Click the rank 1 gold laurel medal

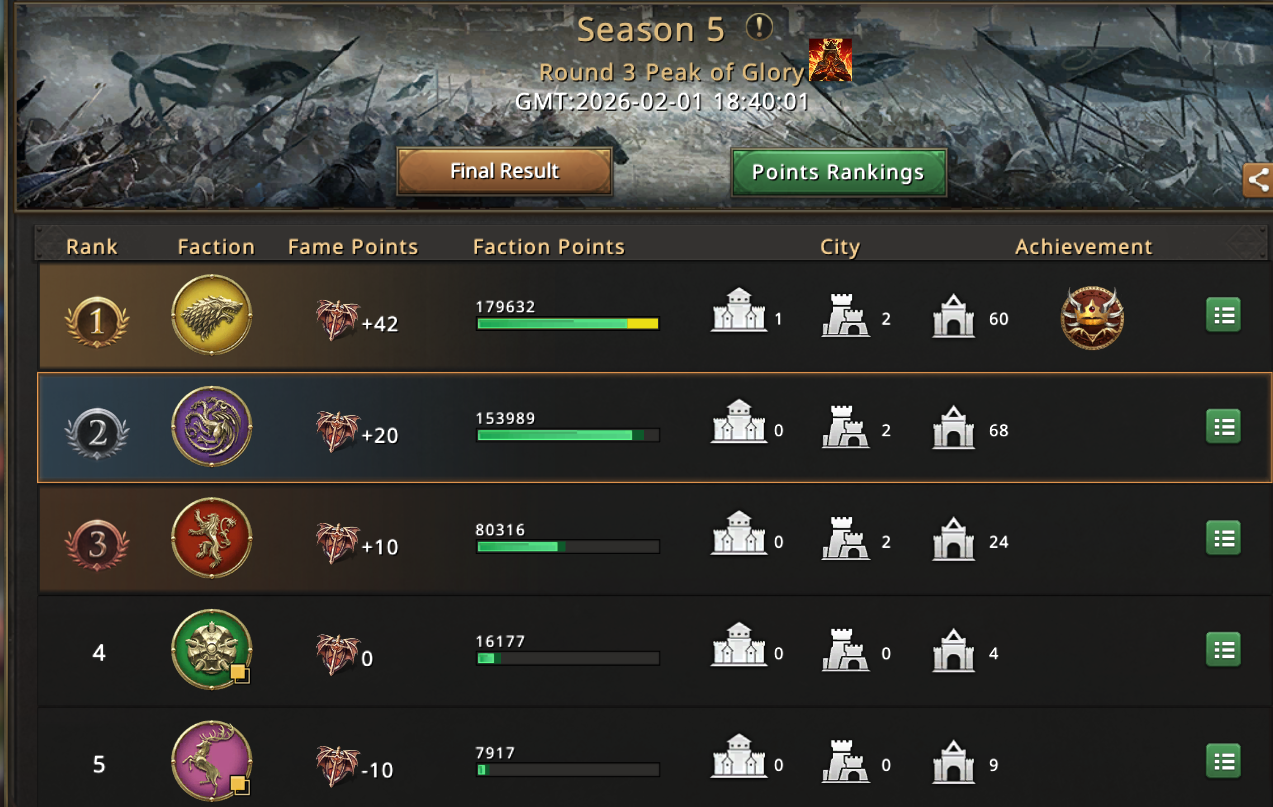point(97,321)
